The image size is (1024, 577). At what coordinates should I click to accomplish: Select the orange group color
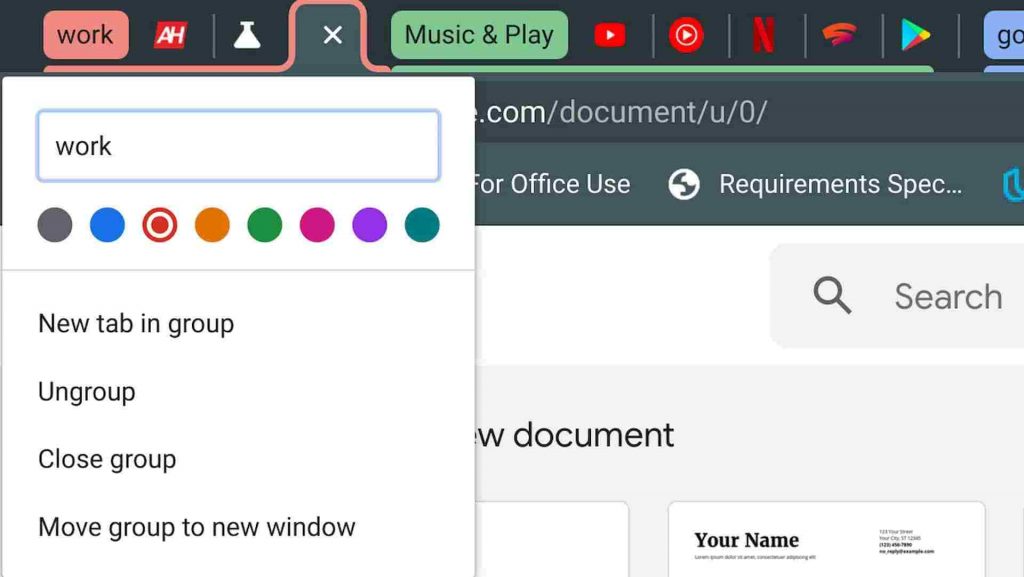212,225
